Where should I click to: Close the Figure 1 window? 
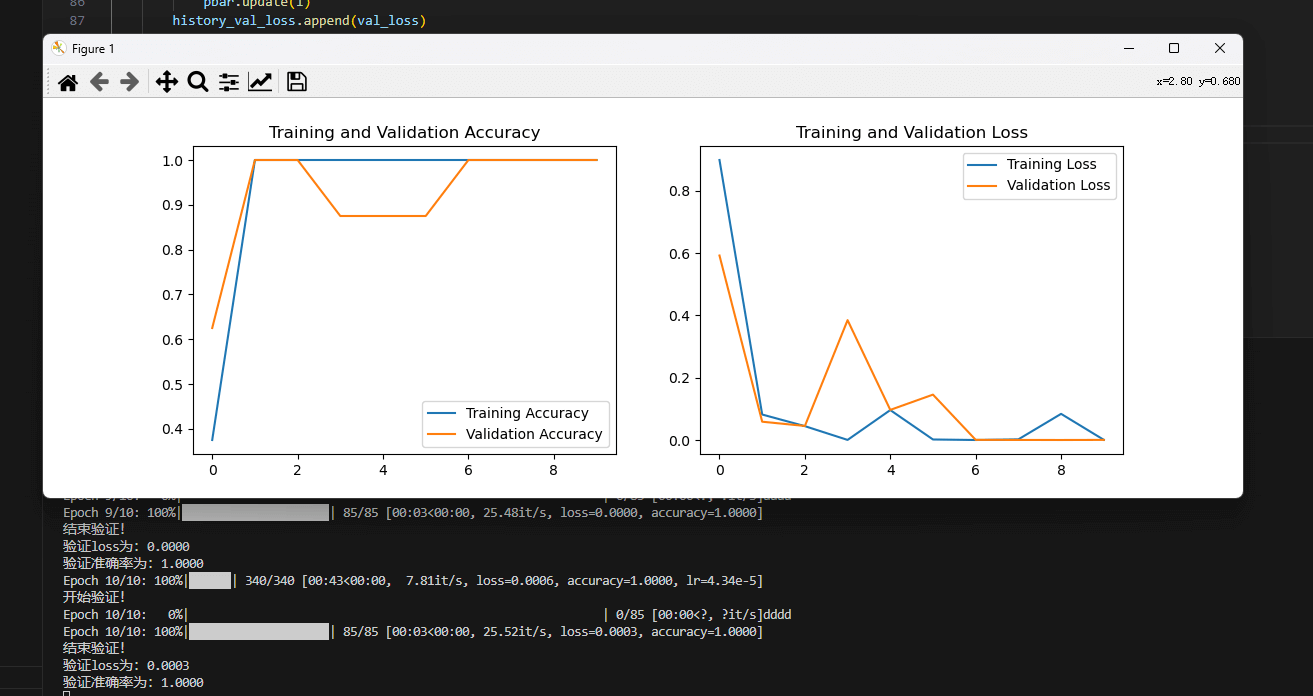click(x=1219, y=48)
